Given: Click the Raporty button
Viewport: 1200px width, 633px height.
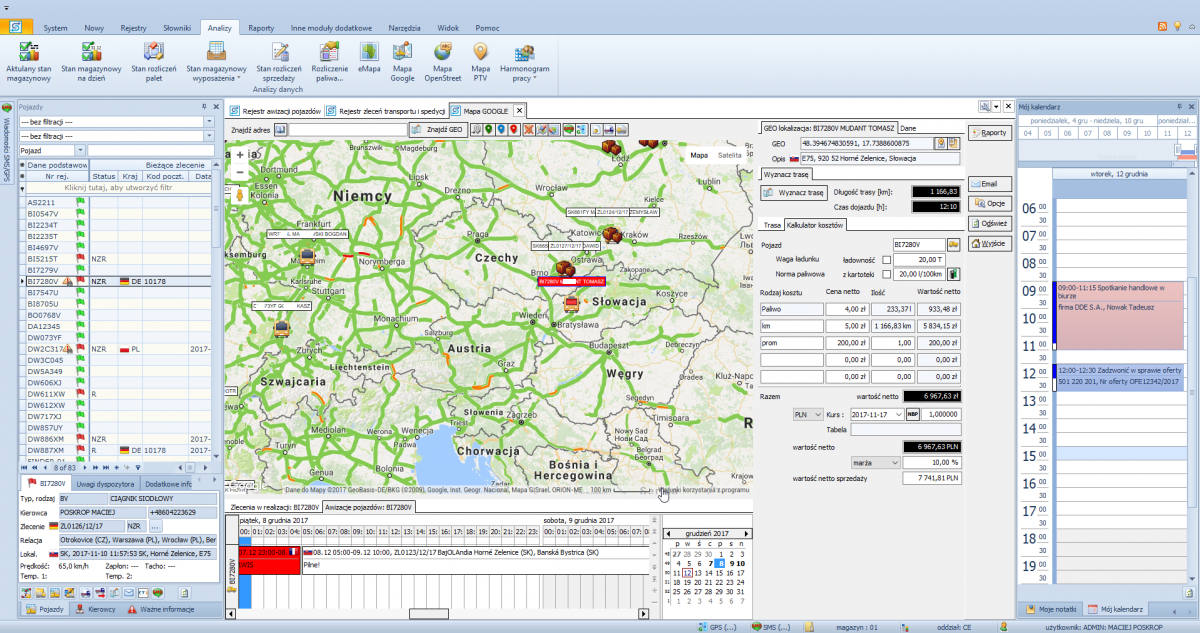Looking at the screenshot, I should (990, 132).
